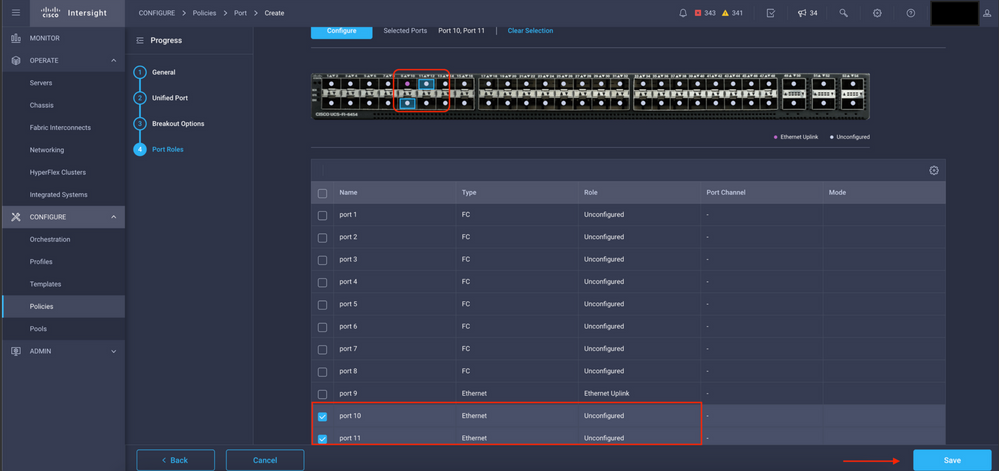This screenshot has width=999, height=471.
Task: Click the Cancel button
Action: coord(265,460)
